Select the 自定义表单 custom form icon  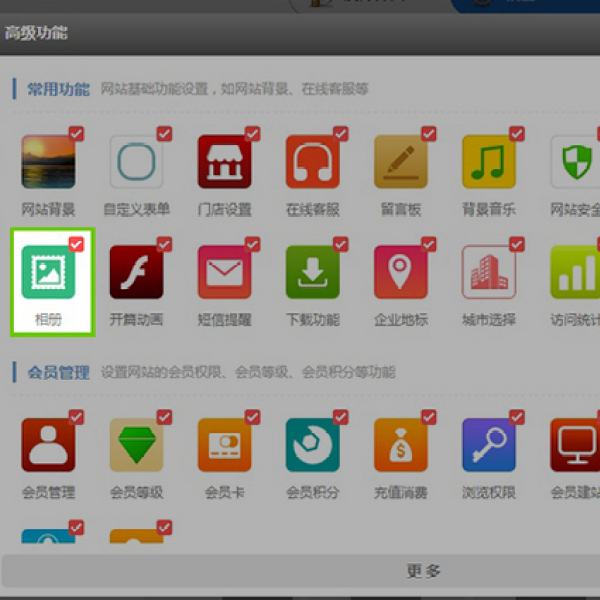click(x=136, y=162)
